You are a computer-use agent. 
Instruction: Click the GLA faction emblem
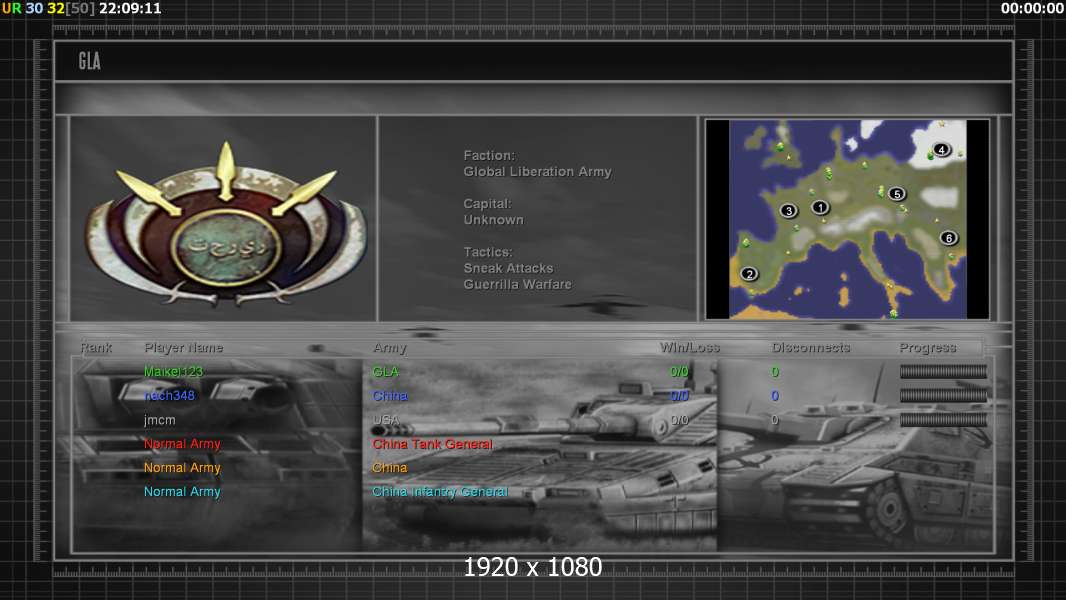click(x=226, y=223)
